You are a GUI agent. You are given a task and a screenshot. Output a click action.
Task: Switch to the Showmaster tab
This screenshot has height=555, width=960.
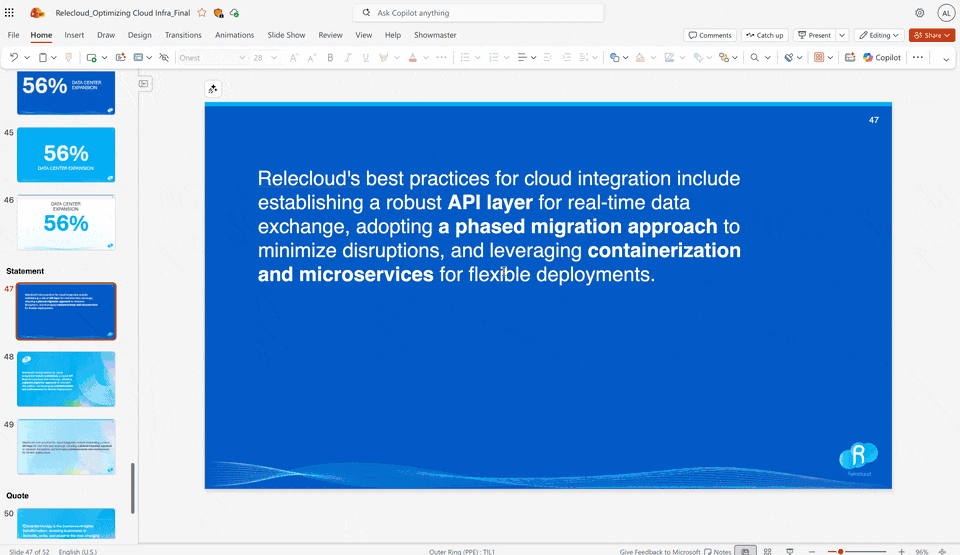point(435,35)
